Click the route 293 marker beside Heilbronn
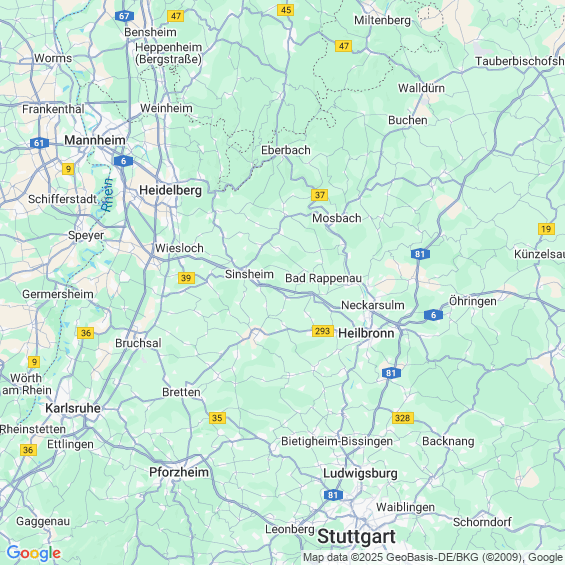This screenshot has width=565, height=565. pos(322,331)
